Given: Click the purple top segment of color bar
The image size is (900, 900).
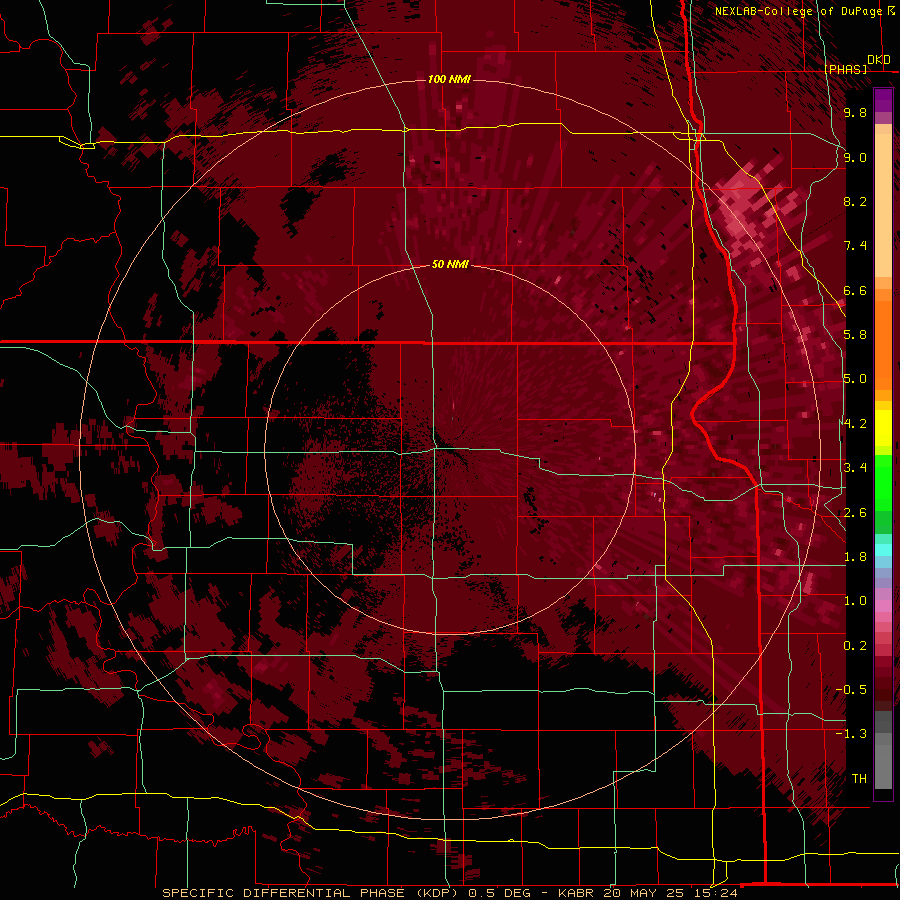Looking at the screenshot, I should point(883,100).
